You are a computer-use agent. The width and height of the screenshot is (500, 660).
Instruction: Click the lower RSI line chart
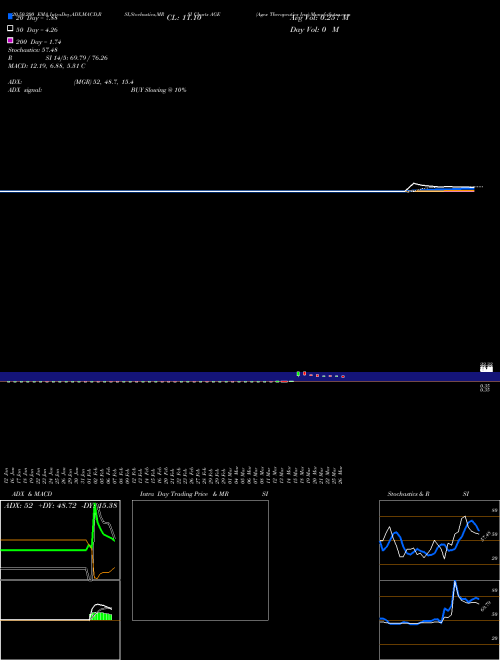coord(439,620)
